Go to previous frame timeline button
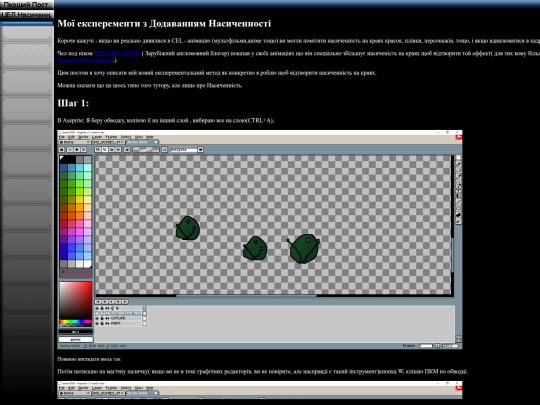The width and height of the screenshot is (540, 405). coord(105,302)
